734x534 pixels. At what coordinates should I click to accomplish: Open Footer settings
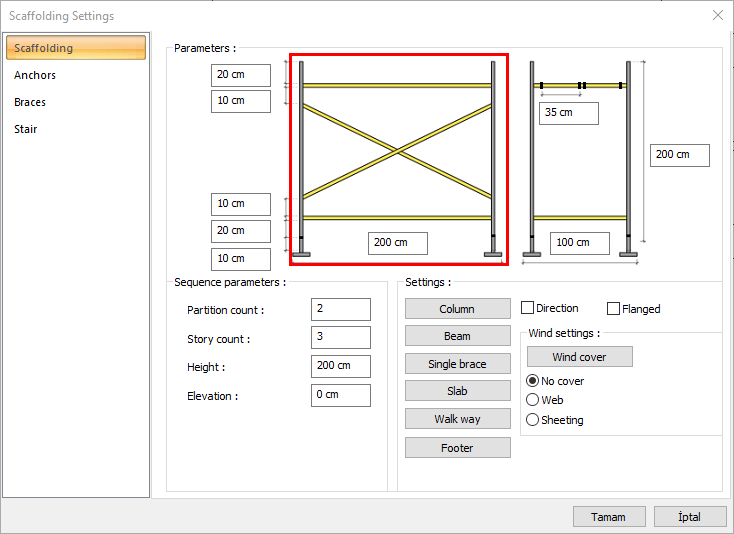click(457, 448)
